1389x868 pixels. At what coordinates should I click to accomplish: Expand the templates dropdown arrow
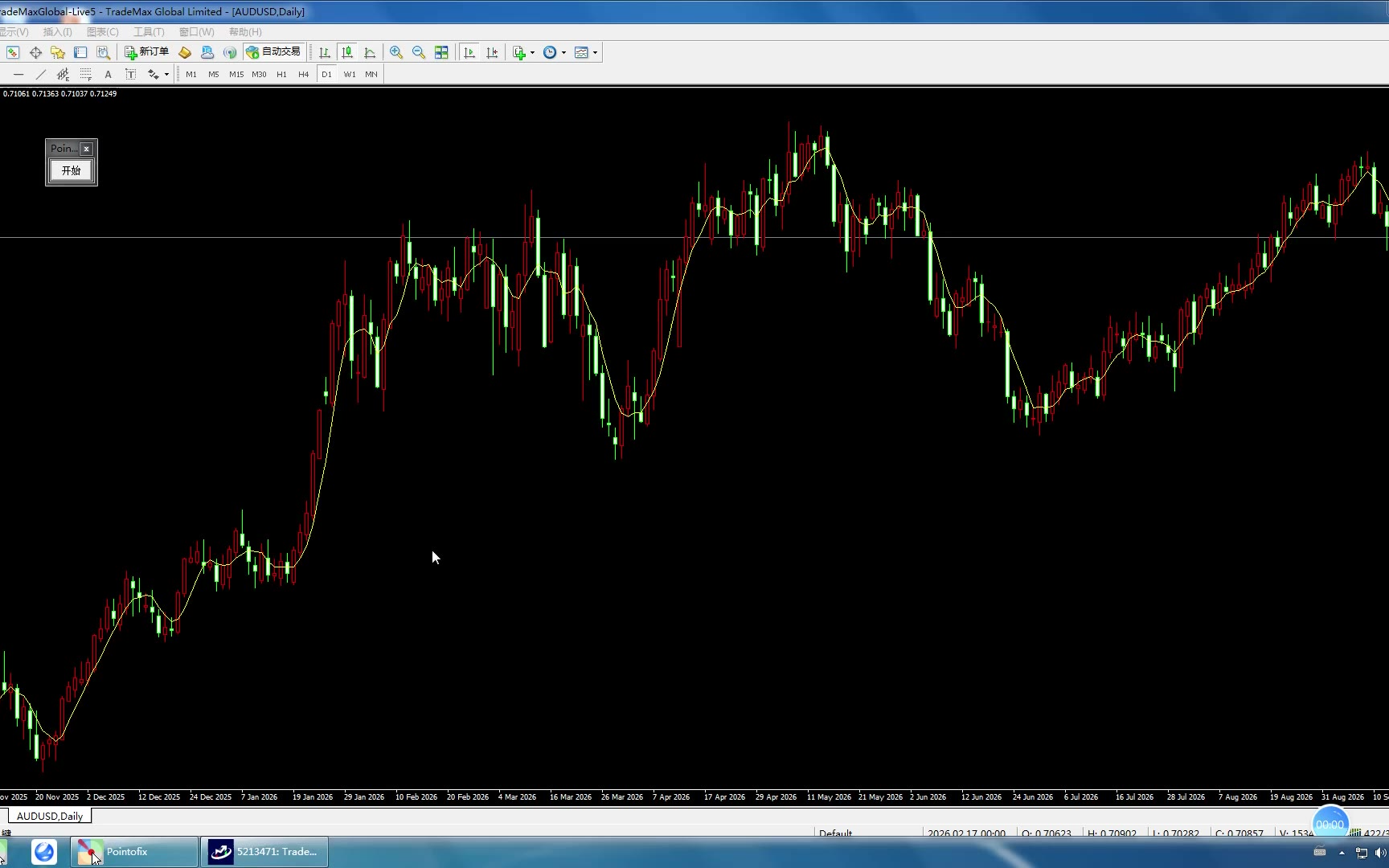pyautogui.click(x=595, y=53)
